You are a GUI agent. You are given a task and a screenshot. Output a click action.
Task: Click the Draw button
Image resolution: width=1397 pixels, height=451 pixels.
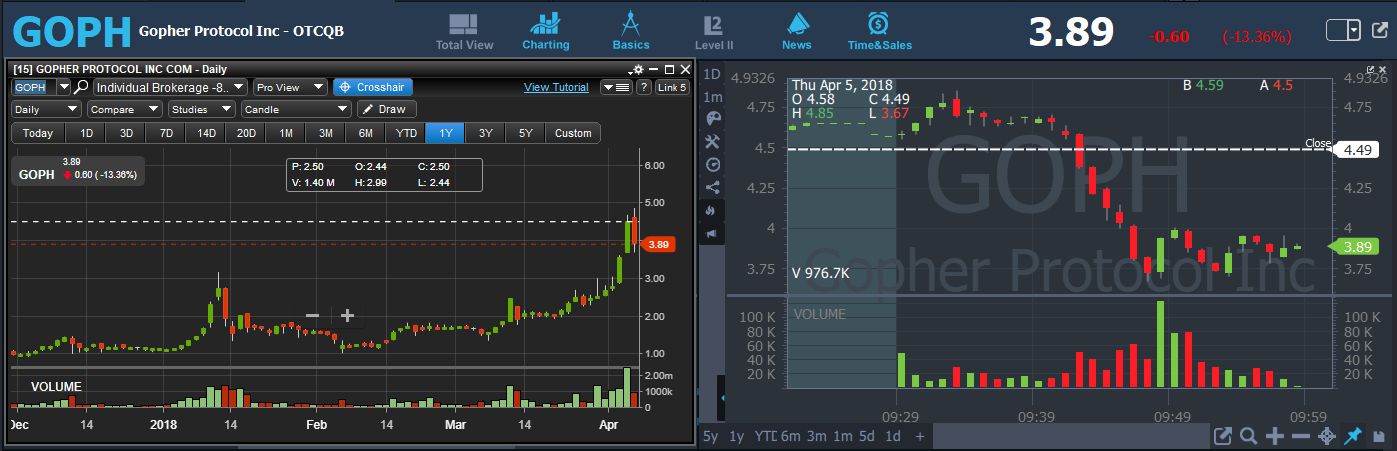pos(387,109)
